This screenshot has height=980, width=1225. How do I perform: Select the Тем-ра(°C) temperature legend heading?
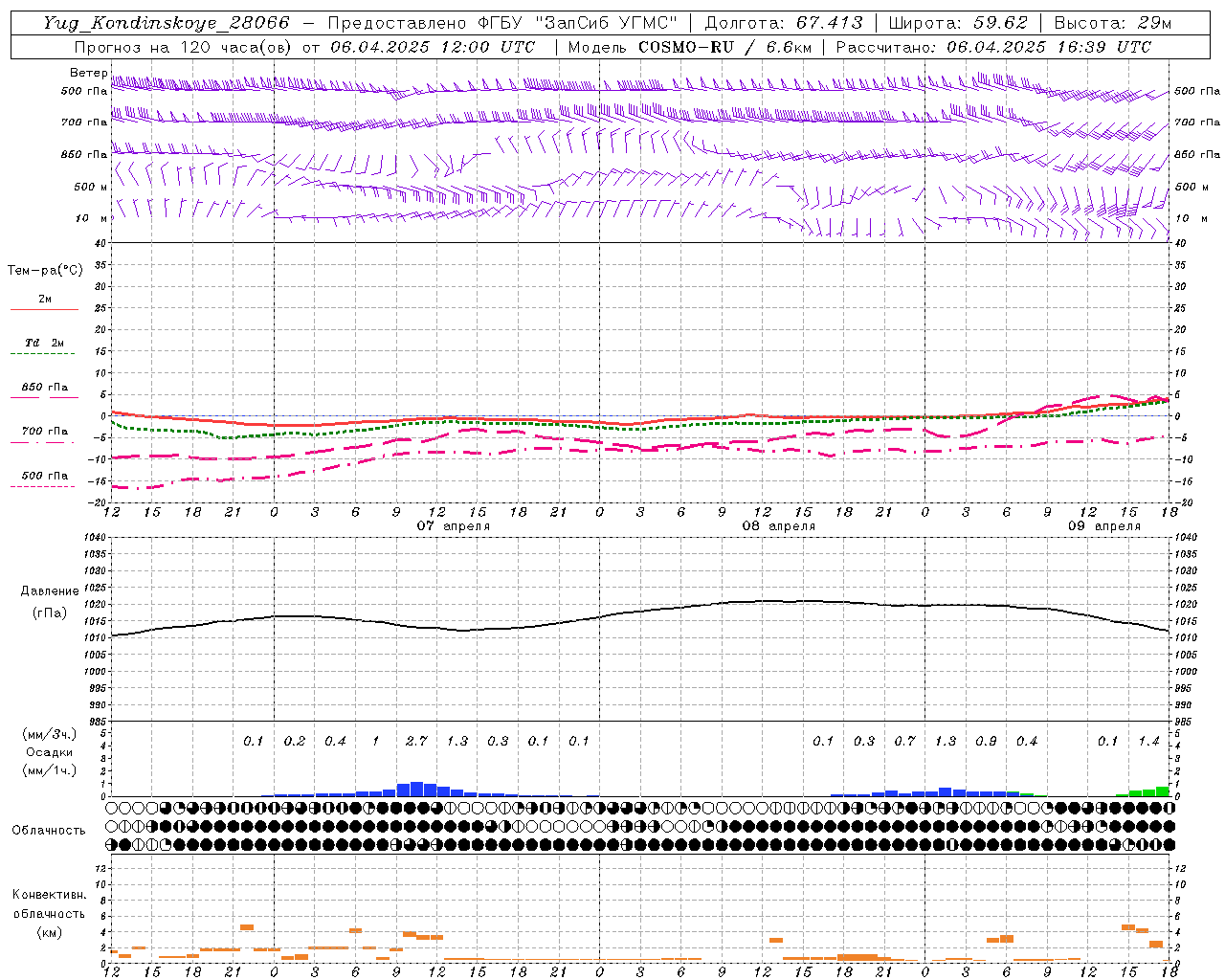click(45, 271)
